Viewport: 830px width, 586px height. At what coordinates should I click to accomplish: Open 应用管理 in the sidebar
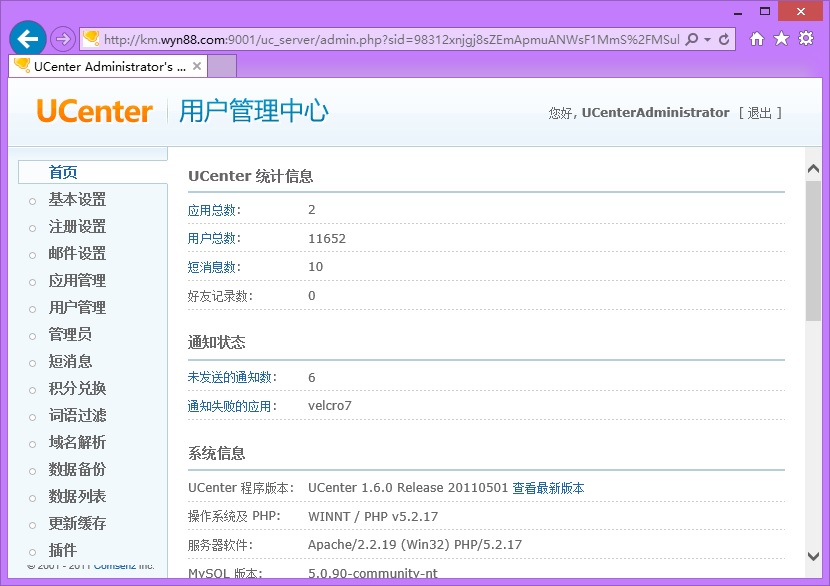click(x=77, y=281)
